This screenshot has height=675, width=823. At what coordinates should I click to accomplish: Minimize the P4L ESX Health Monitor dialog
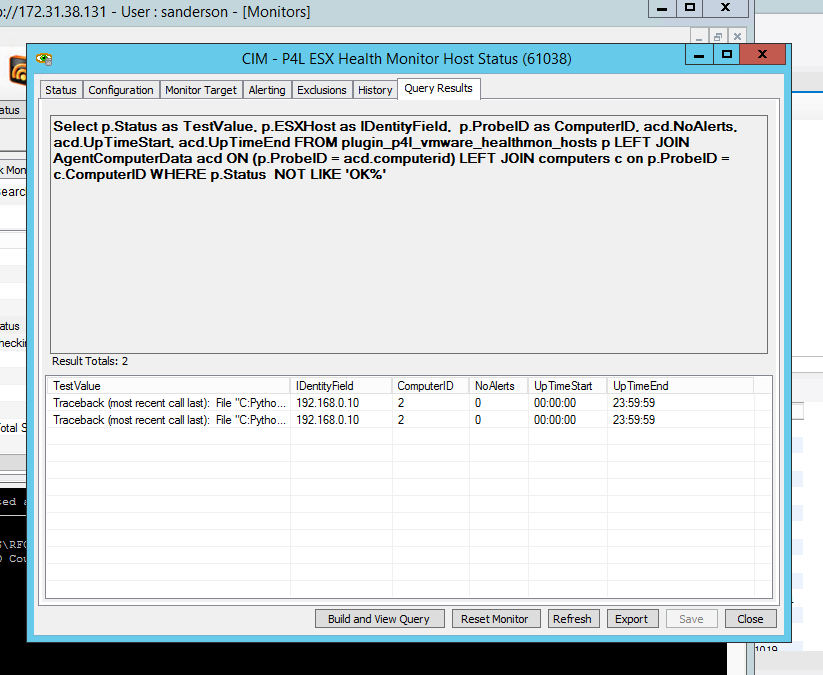pyautogui.click(x=700, y=55)
